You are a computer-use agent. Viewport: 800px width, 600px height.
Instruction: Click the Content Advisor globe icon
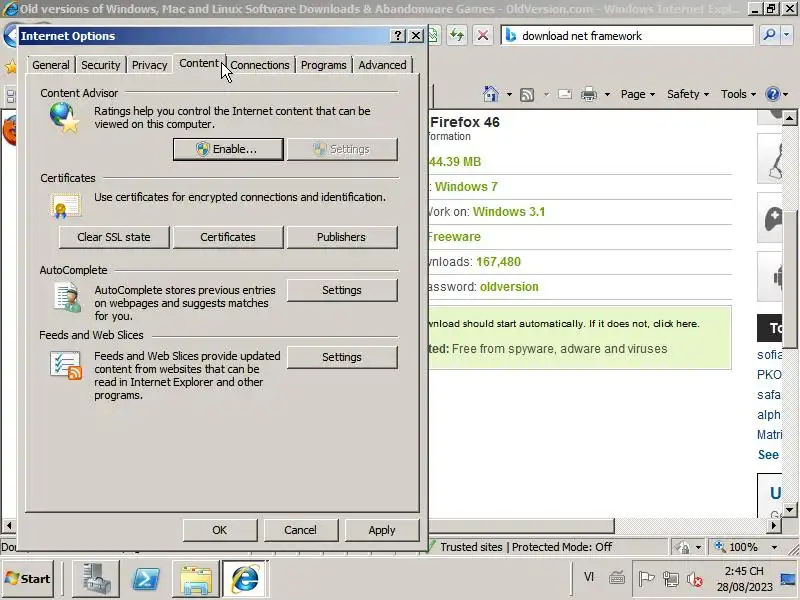(64, 117)
